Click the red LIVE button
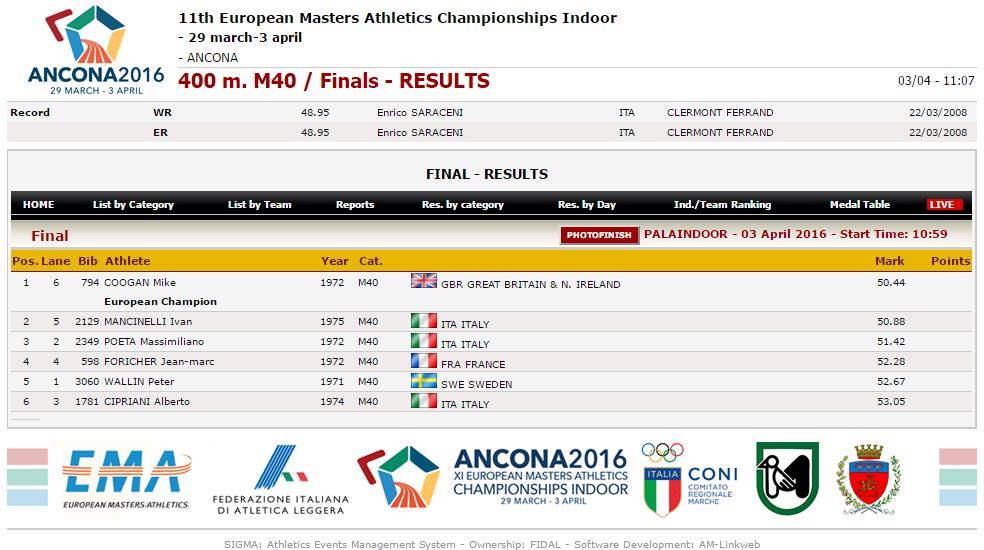The width and height of the screenshot is (984, 550). click(x=944, y=205)
